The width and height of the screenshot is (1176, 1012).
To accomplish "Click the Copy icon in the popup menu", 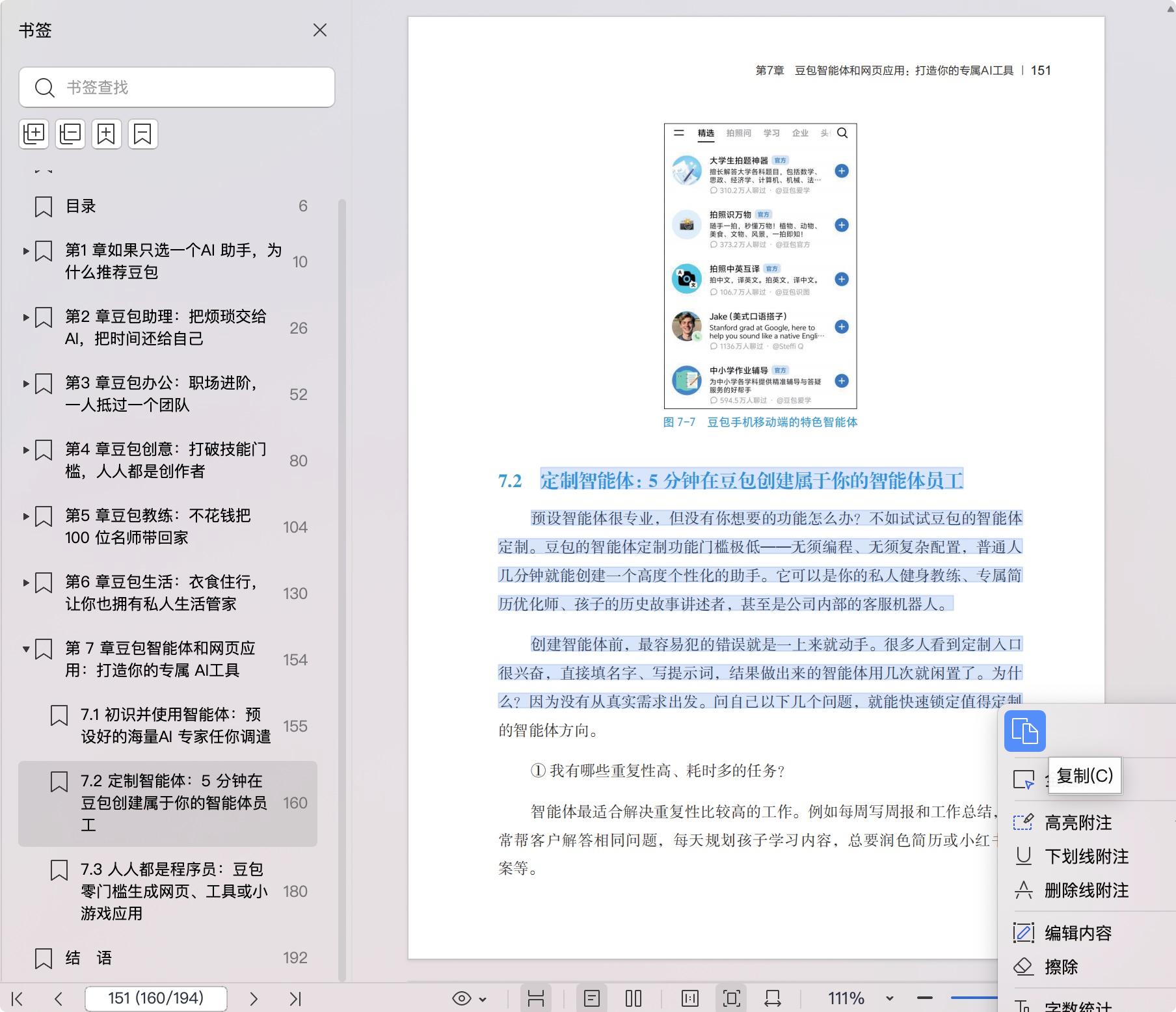I will 1024,731.
